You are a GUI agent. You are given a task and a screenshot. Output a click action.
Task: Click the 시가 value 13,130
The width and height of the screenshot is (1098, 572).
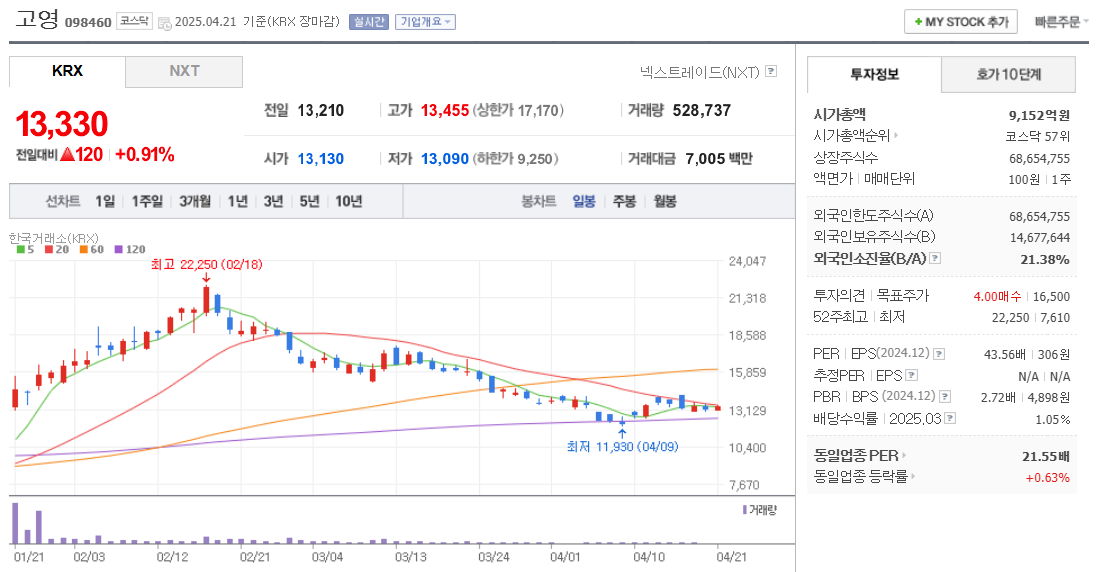point(321,159)
